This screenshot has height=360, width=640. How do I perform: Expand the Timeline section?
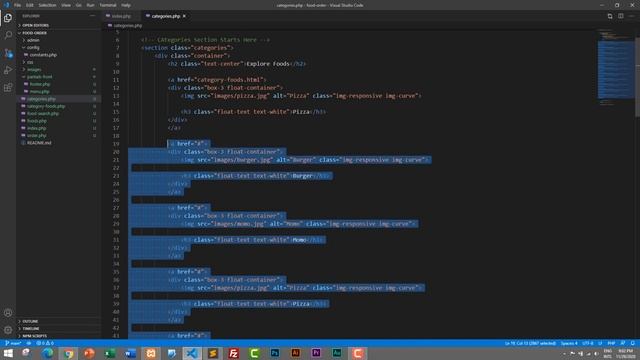click(x=31, y=329)
